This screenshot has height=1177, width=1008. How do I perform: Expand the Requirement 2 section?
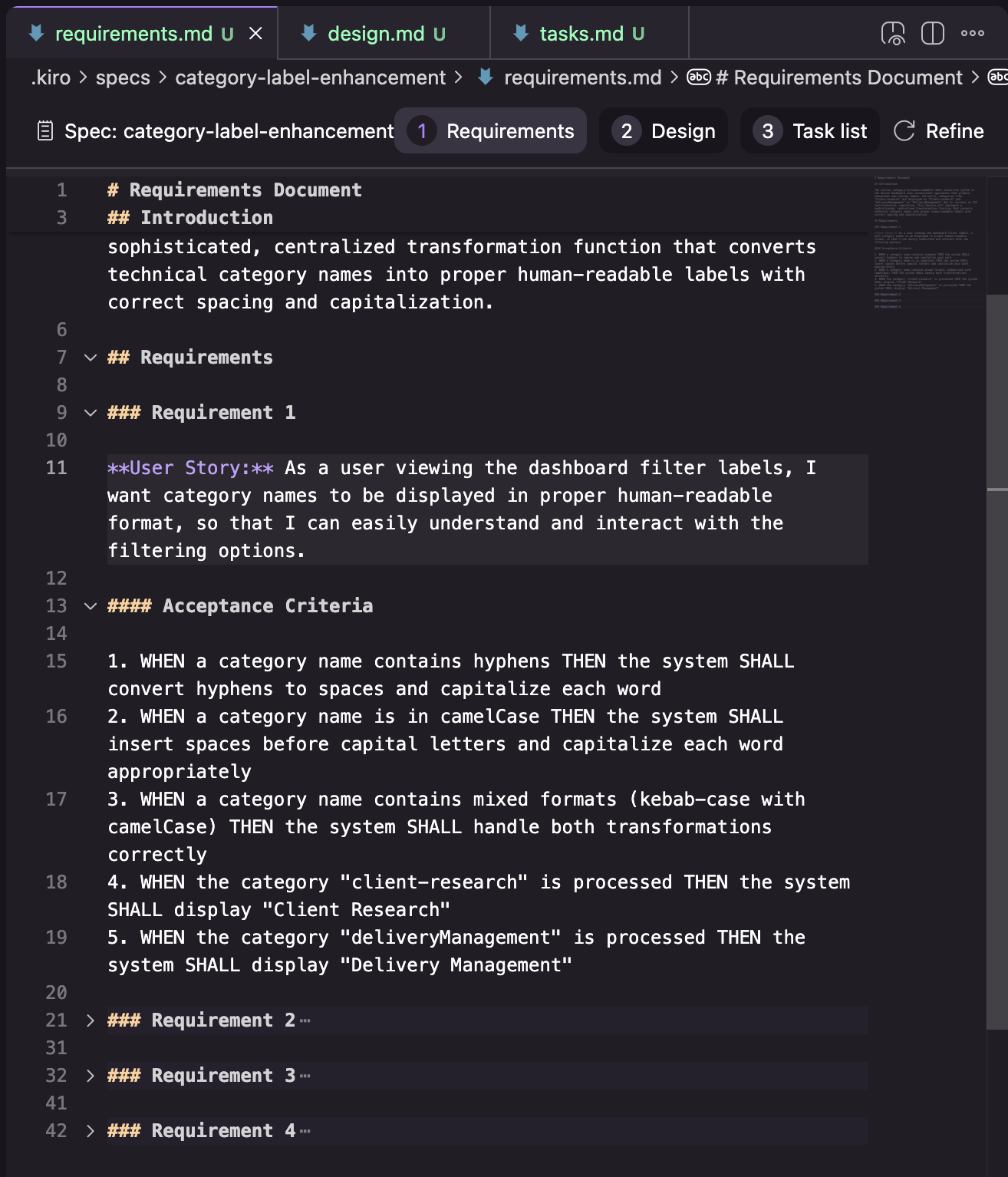90,1020
